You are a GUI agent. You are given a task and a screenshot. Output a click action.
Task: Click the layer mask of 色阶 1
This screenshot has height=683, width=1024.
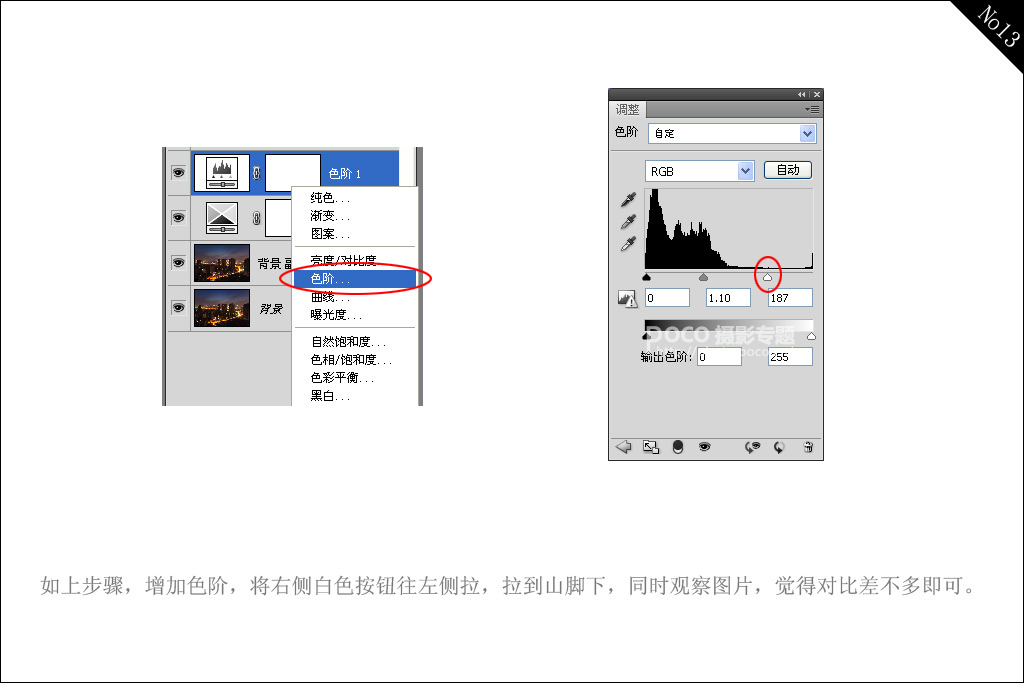[x=293, y=168]
